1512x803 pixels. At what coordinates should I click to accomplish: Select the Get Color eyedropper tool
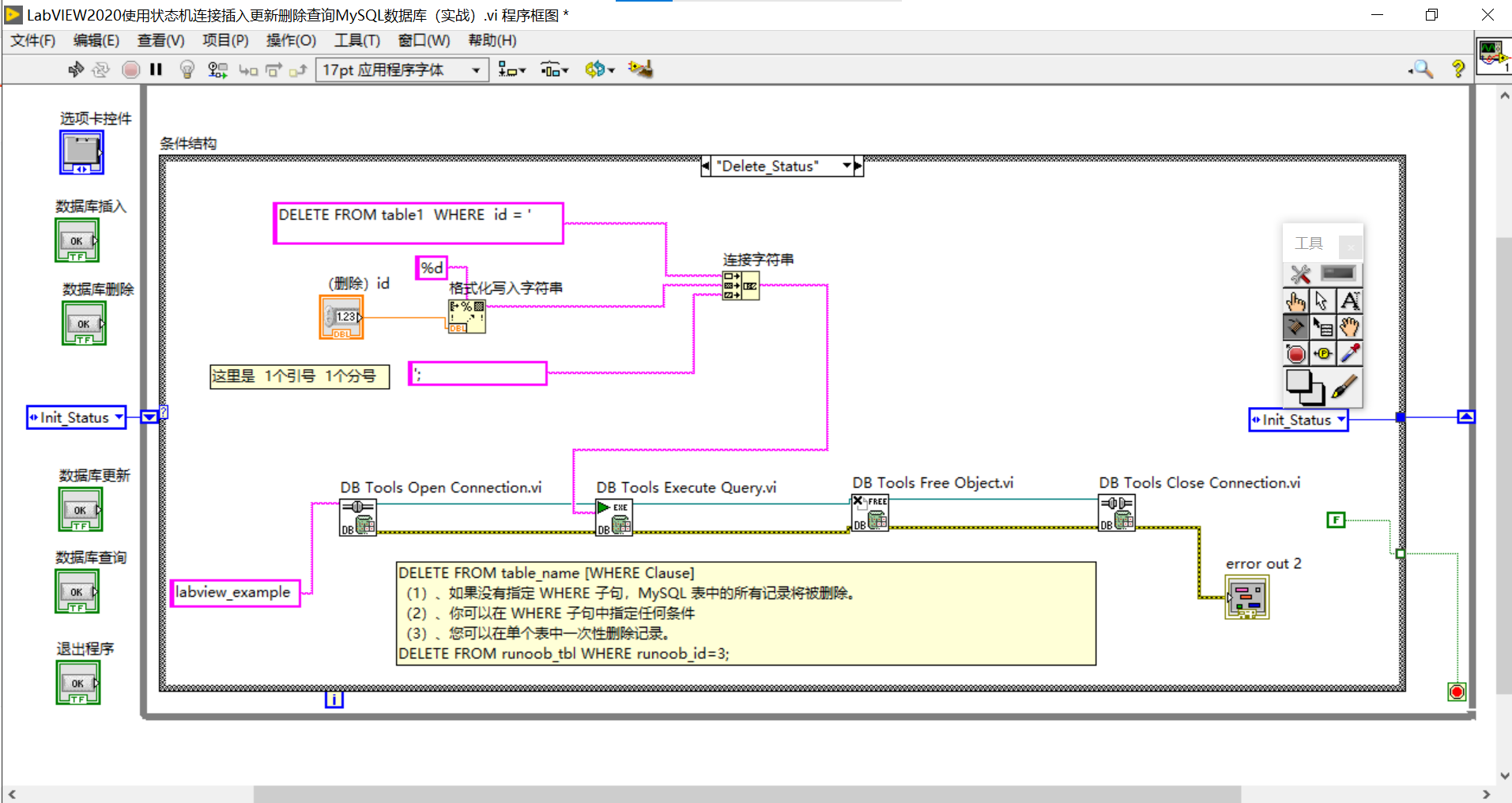[1349, 353]
